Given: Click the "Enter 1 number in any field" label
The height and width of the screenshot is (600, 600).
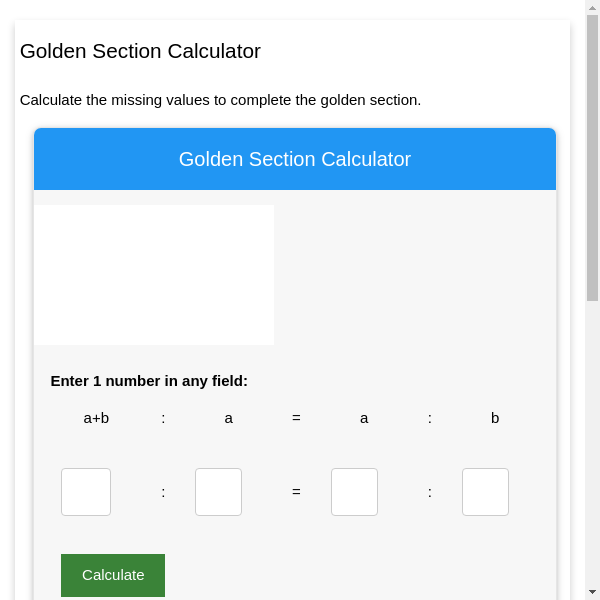Looking at the screenshot, I should tap(149, 381).
